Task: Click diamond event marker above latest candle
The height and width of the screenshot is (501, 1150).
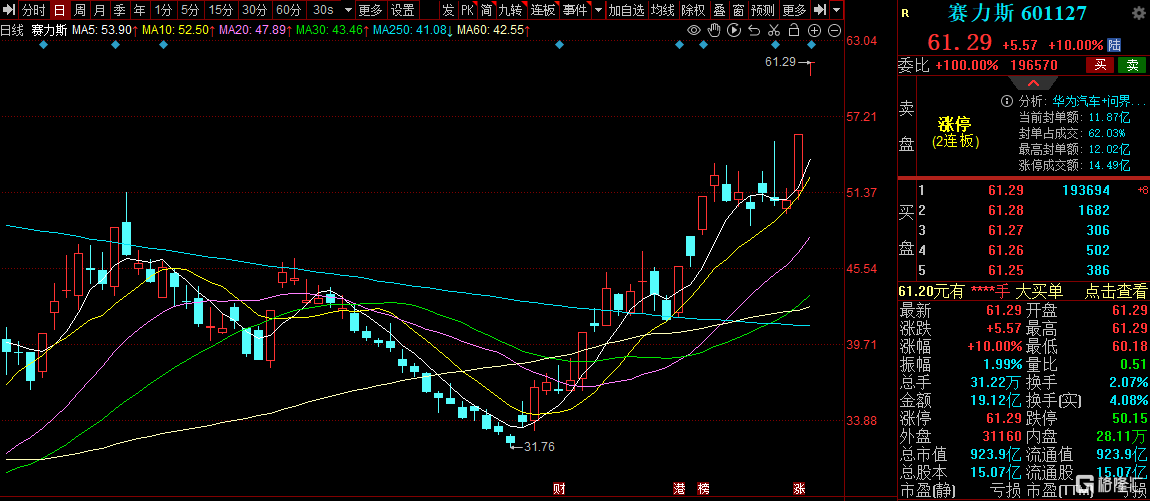Action: click(811, 45)
